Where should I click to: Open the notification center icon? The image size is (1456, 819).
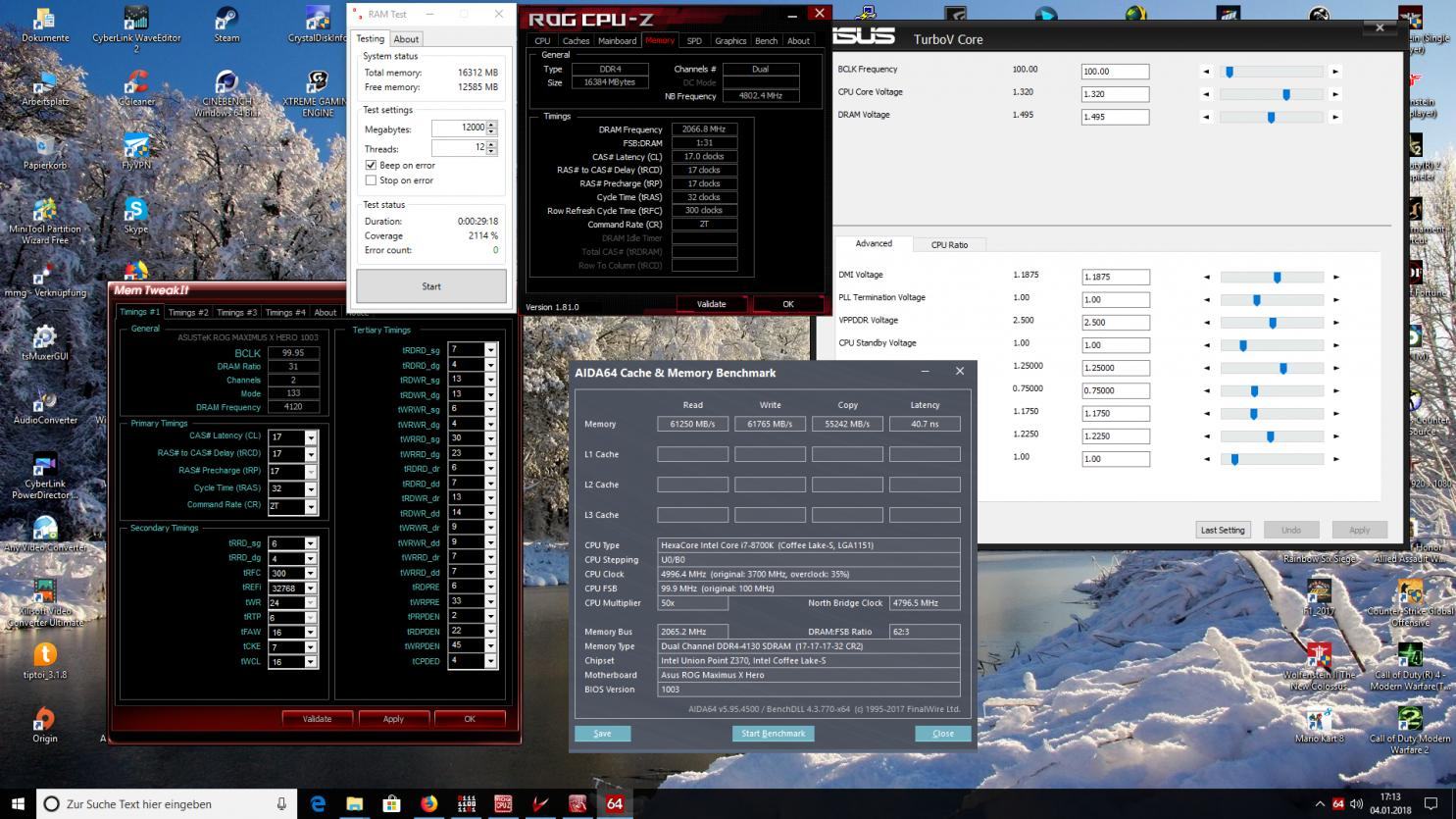coord(1431,804)
